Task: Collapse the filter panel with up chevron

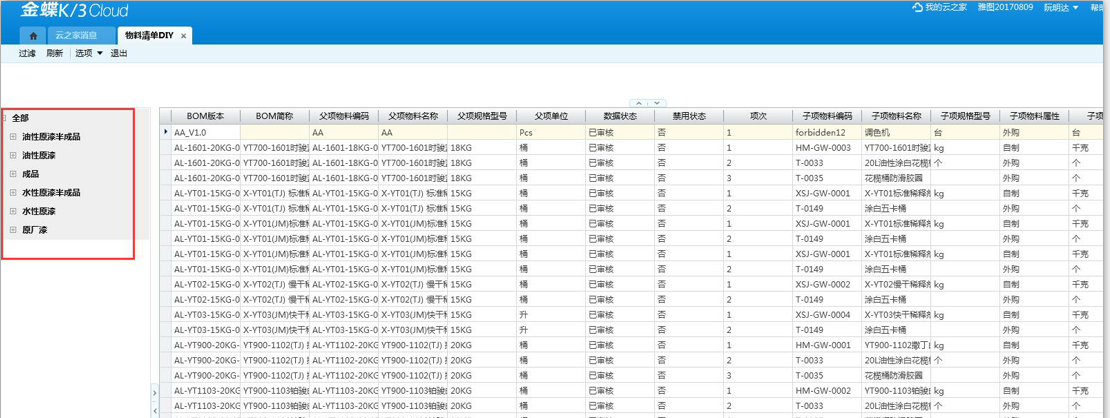Action: [x=637, y=103]
